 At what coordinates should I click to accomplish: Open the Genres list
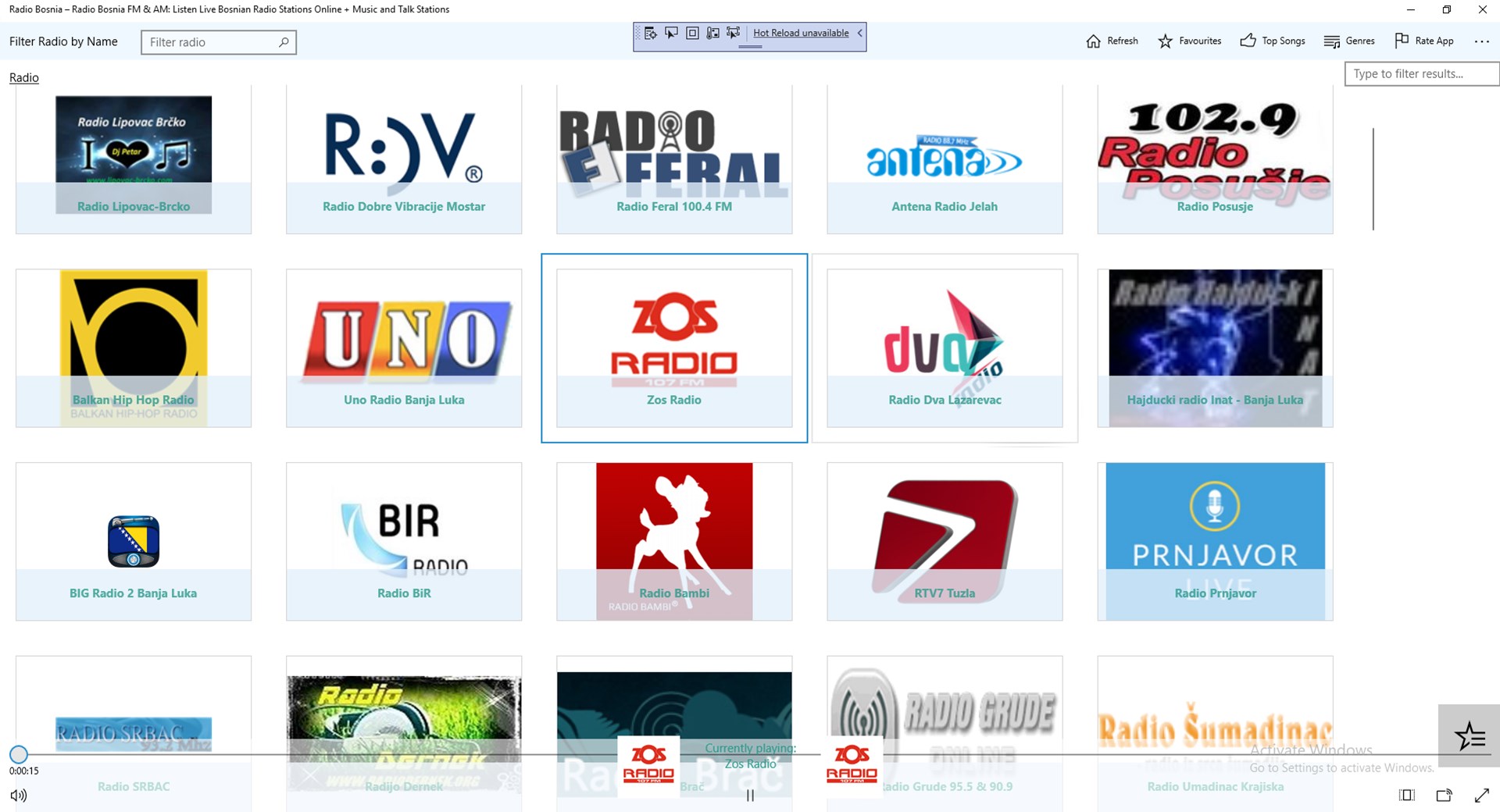click(x=1349, y=41)
